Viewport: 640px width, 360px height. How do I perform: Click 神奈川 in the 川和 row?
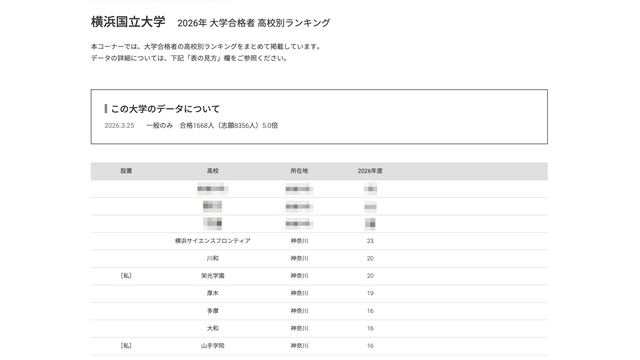click(299, 258)
